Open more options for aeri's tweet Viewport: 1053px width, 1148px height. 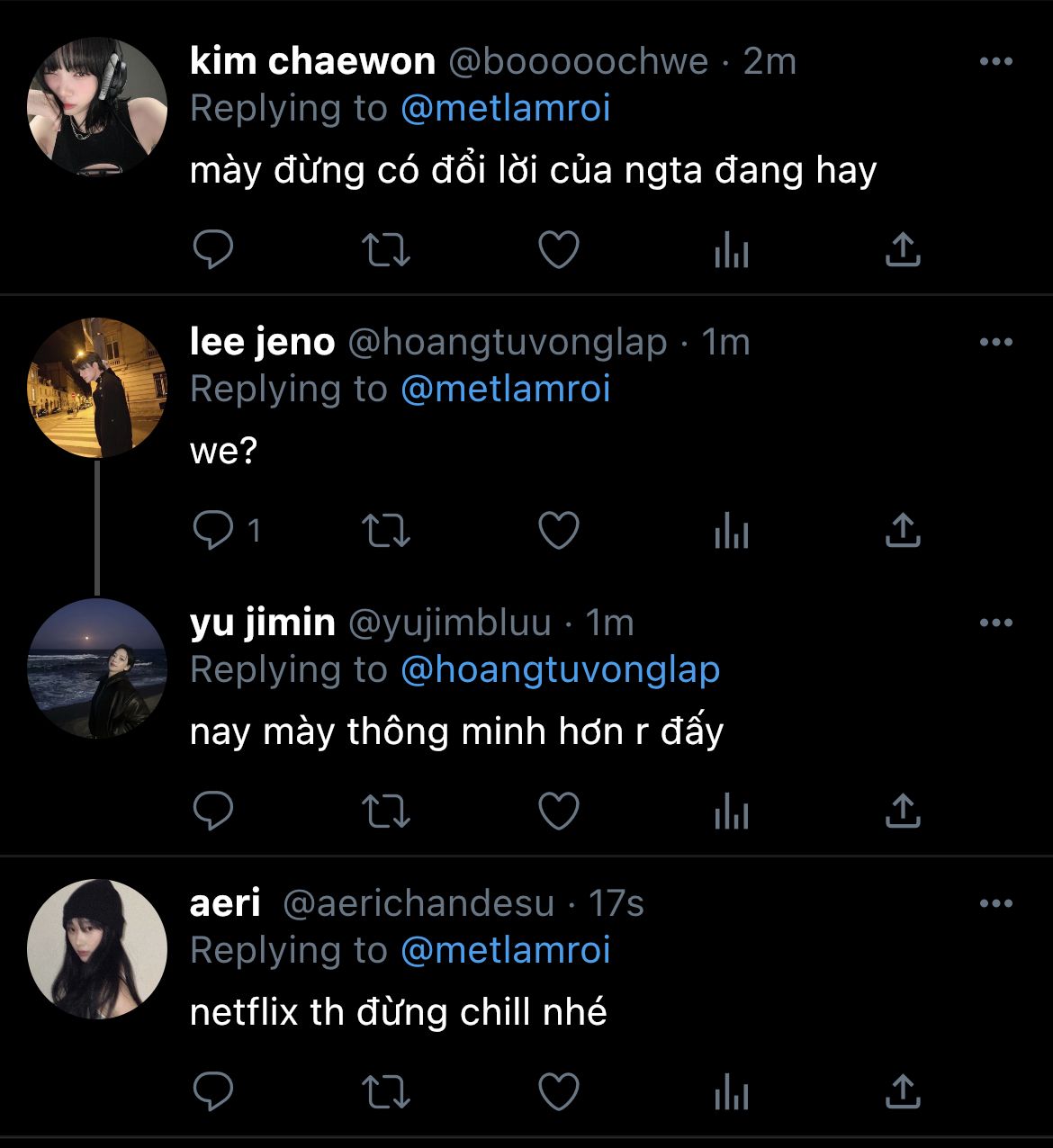point(995,903)
